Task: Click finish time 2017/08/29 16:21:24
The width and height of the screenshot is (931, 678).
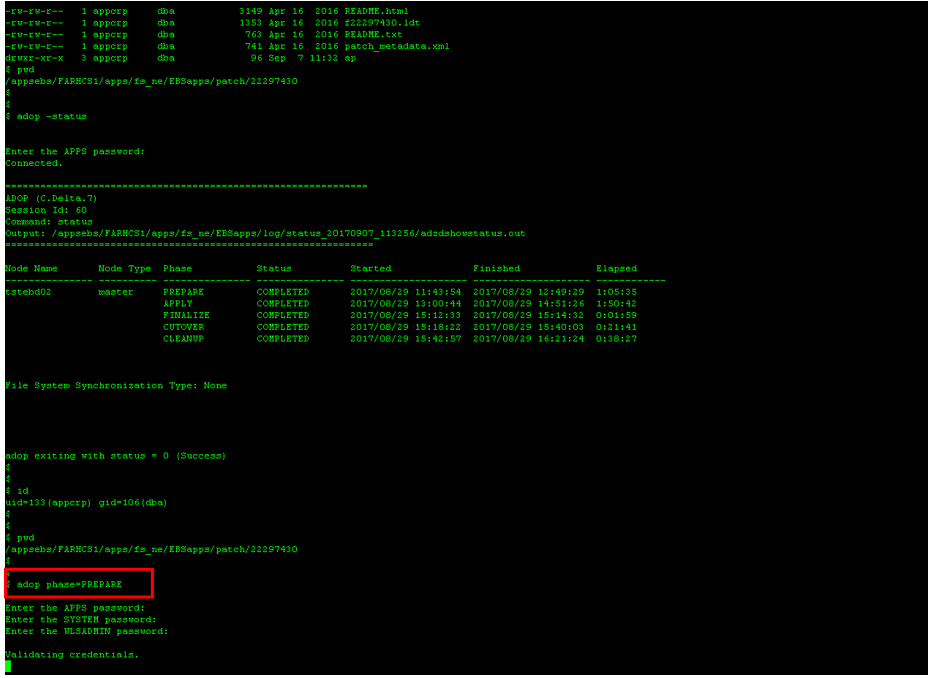Action: tap(528, 339)
